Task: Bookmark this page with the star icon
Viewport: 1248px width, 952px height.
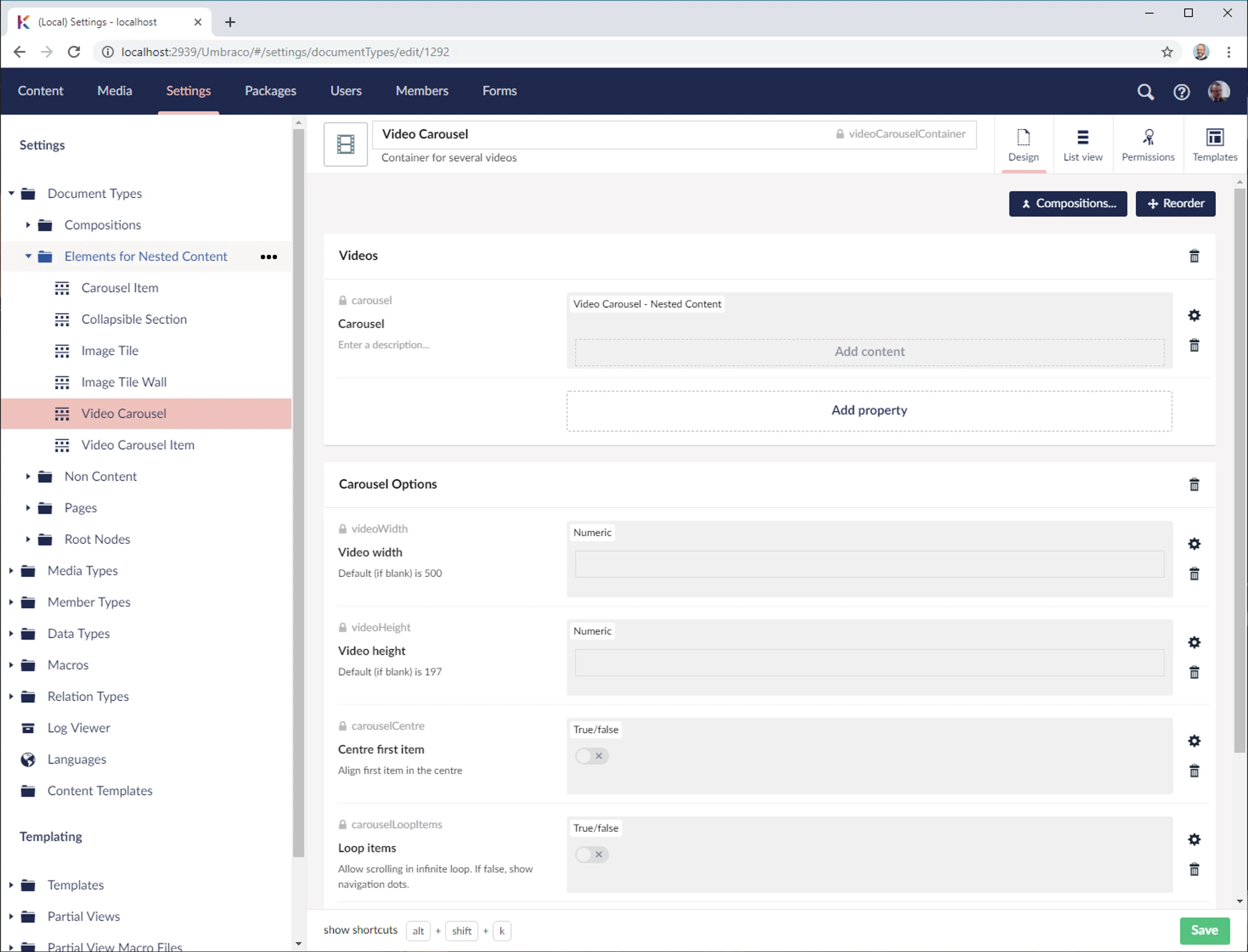Action: point(1167,52)
